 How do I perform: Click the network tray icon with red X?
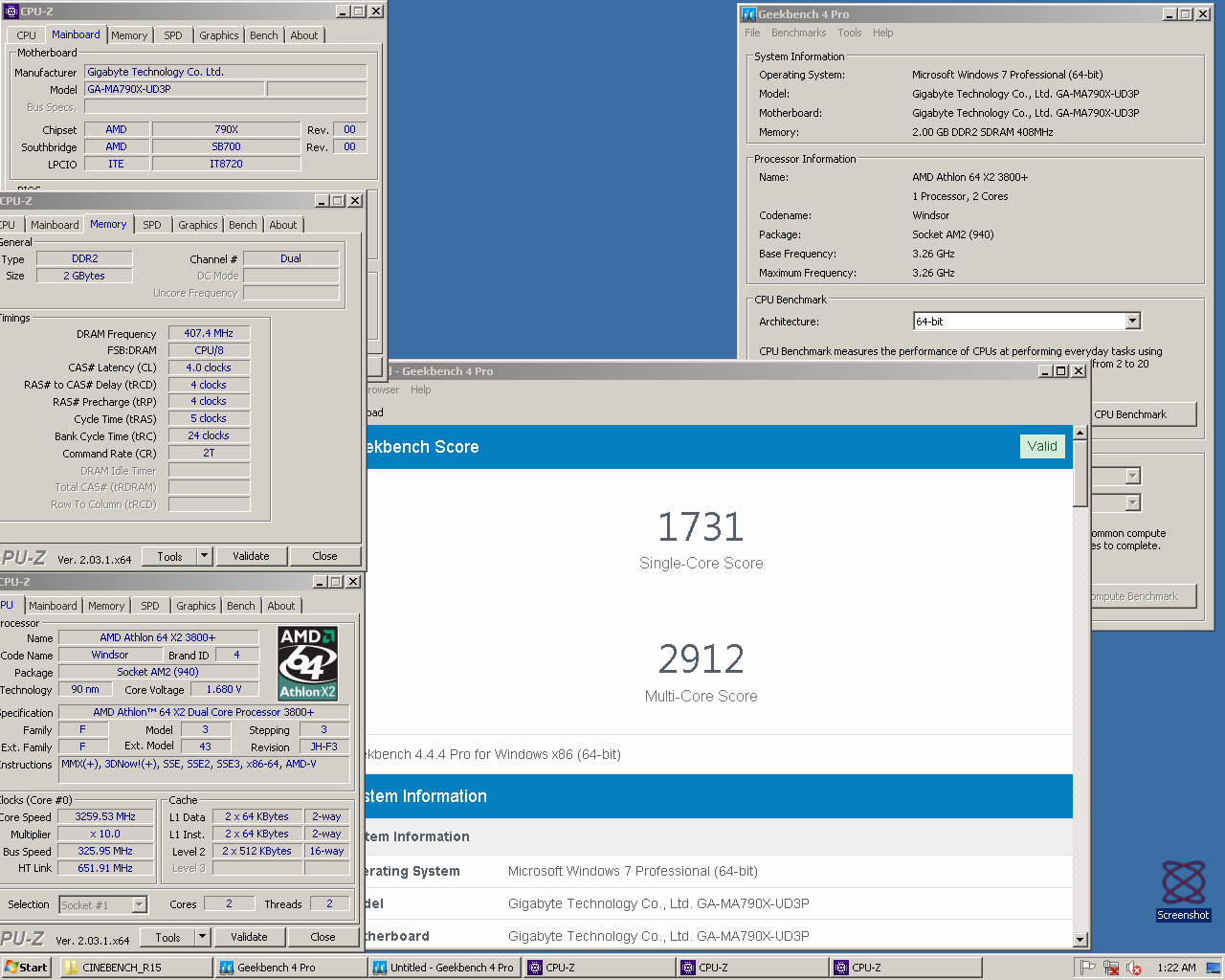[x=1110, y=968]
